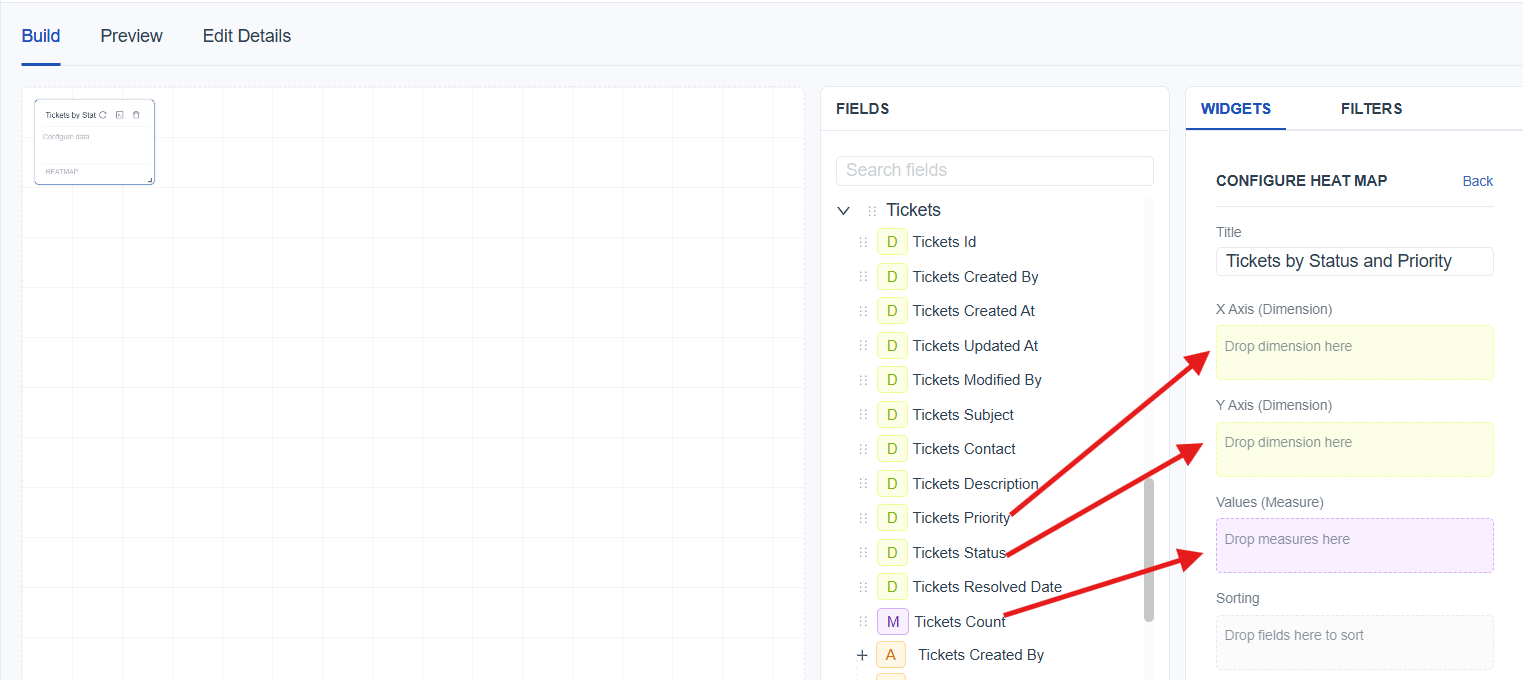The image size is (1523, 680).
Task: Click the widget resize handle corner
Action: tap(151, 180)
